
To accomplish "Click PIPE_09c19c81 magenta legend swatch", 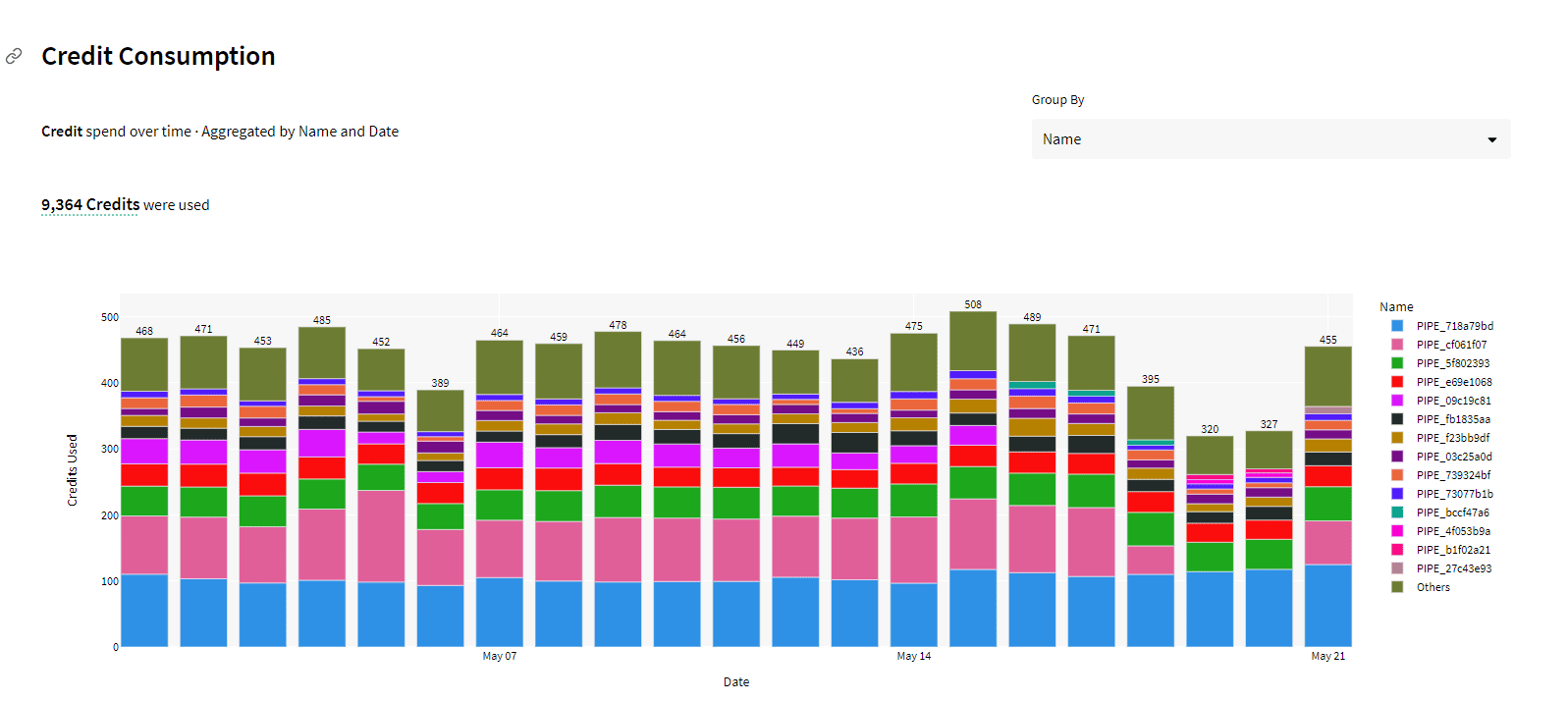I will click(1397, 401).
